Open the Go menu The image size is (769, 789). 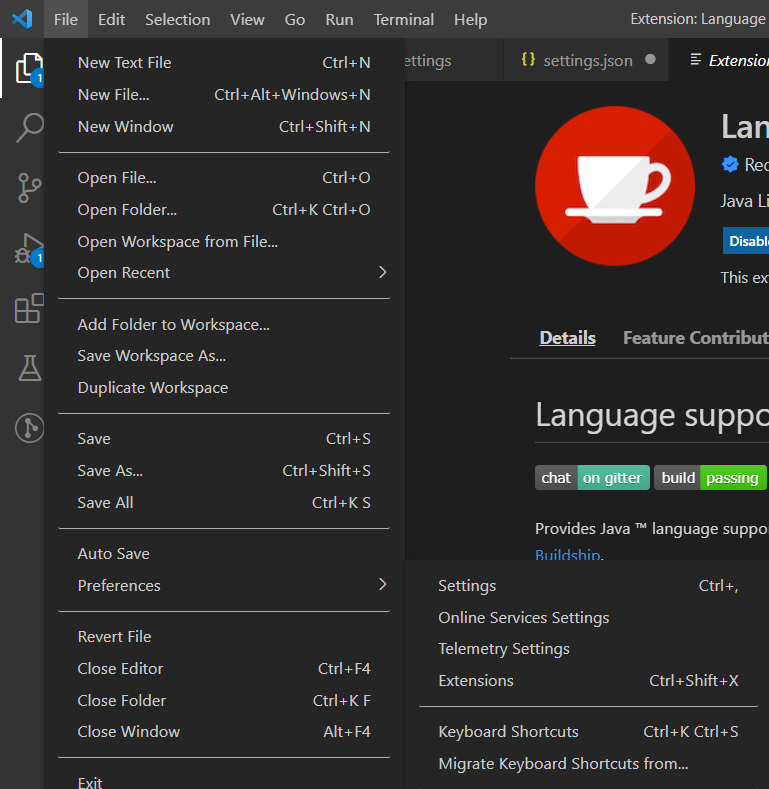pos(295,19)
